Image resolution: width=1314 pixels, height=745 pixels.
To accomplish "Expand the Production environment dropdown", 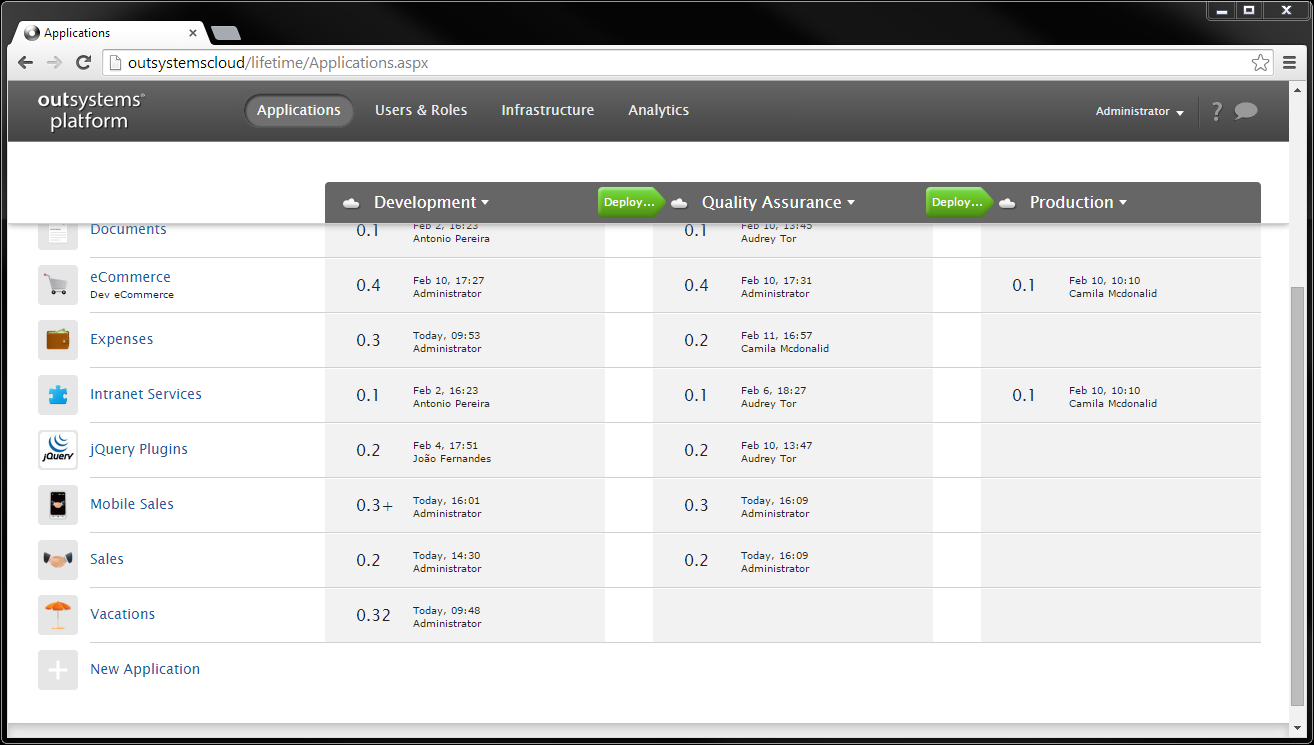I will tap(1078, 202).
